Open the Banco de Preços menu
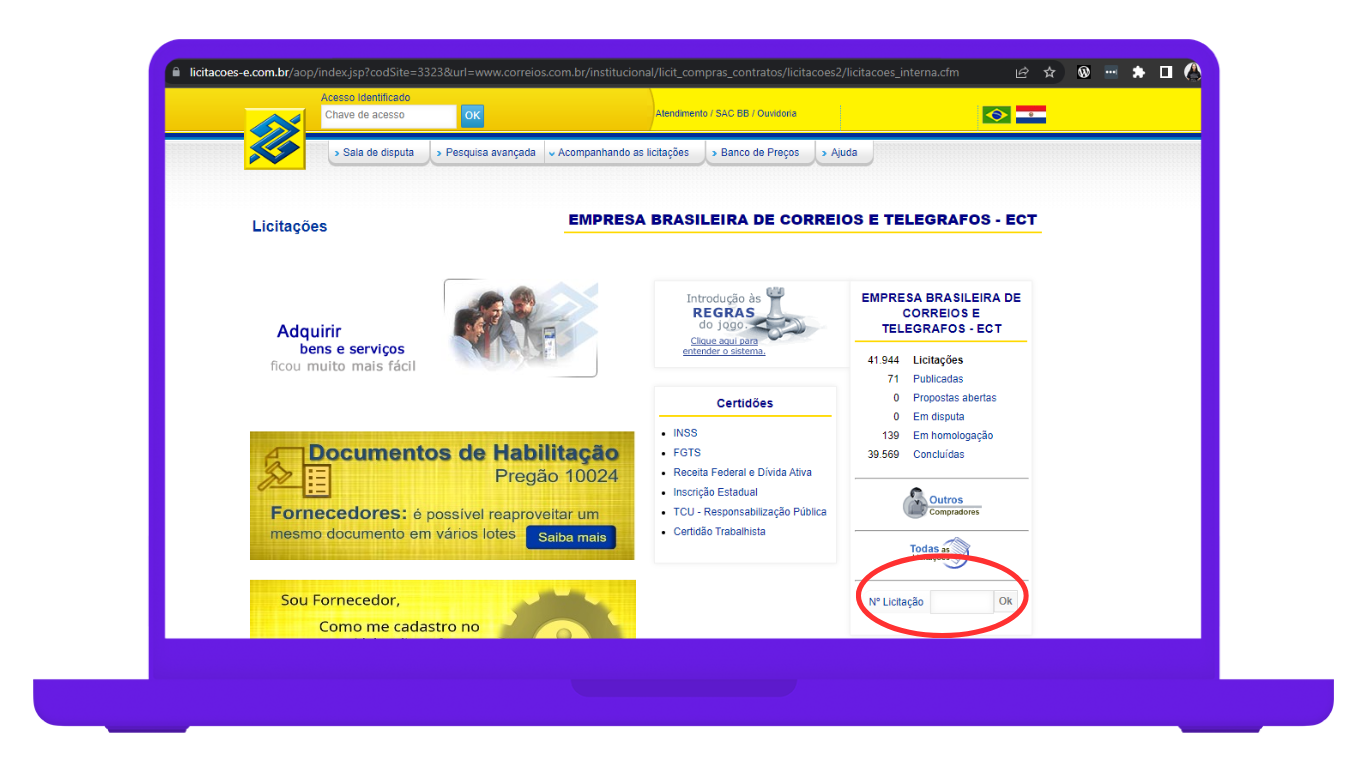 tap(759, 153)
